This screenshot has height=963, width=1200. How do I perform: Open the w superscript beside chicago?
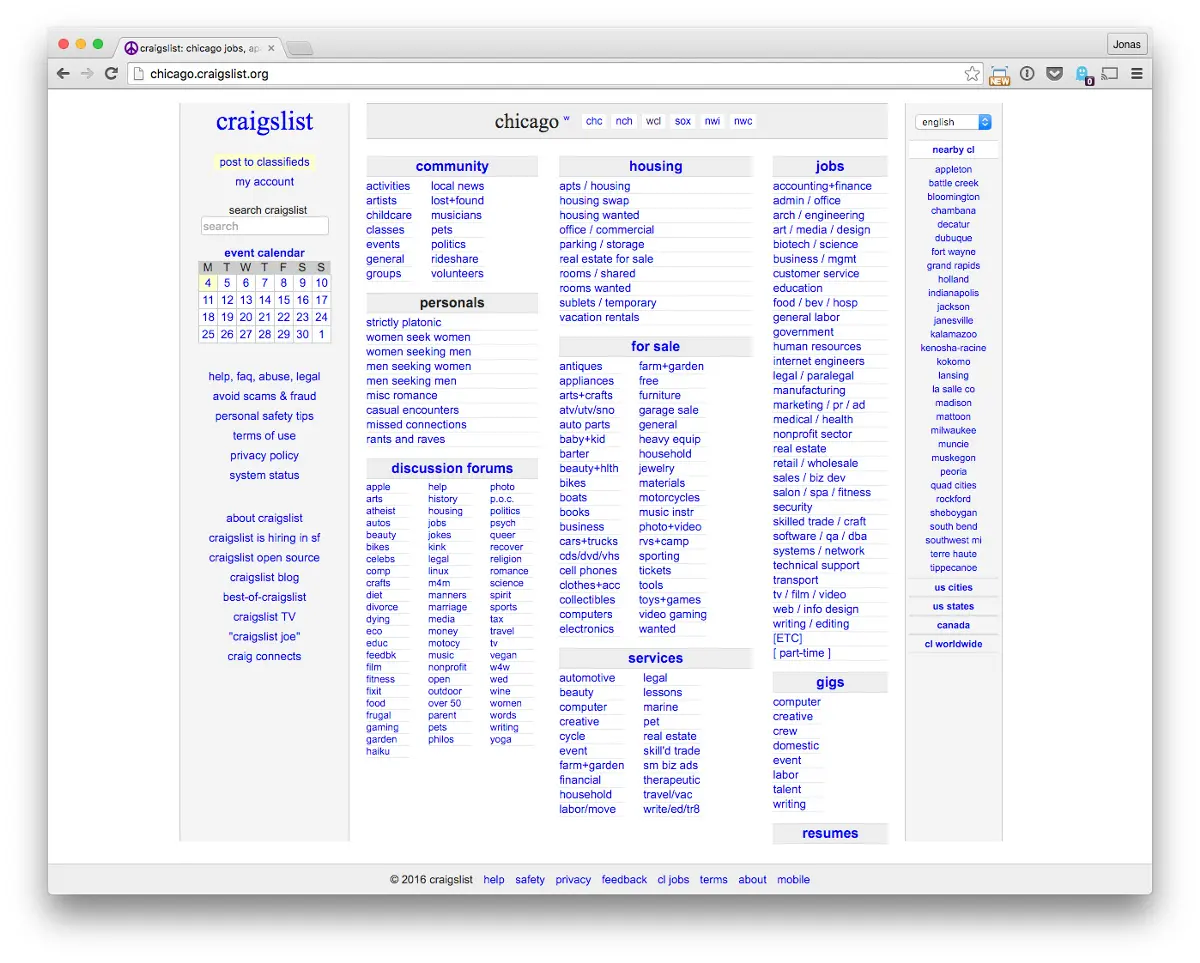tap(566, 117)
